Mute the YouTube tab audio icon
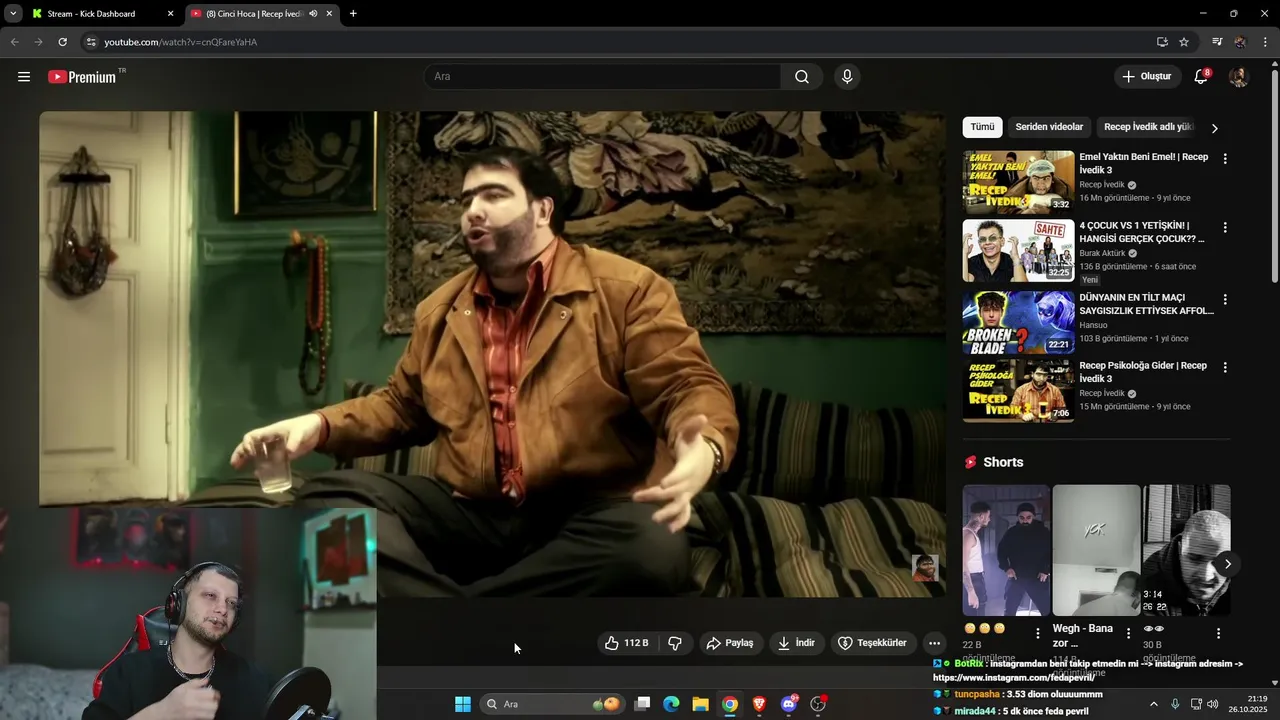Screen dimensions: 1280x720 [313, 14]
